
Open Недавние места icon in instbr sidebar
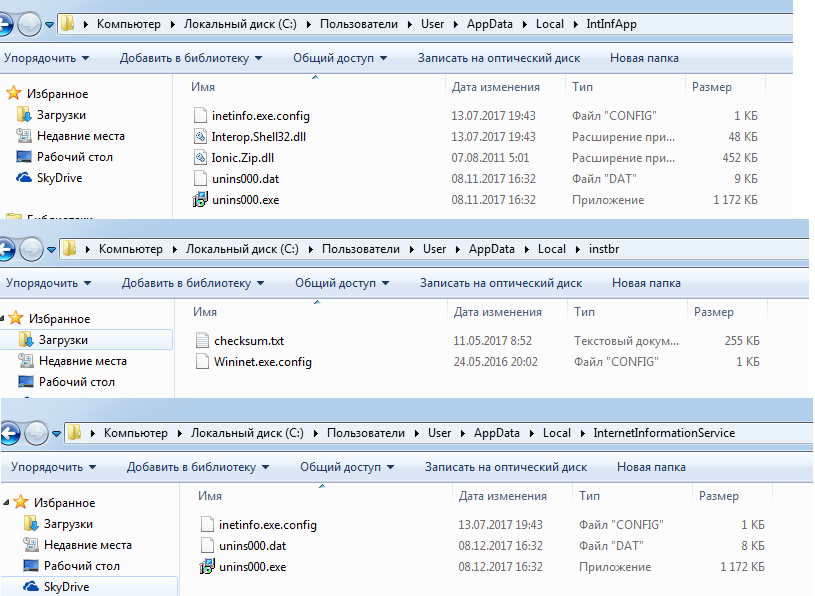tap(26, 361)
